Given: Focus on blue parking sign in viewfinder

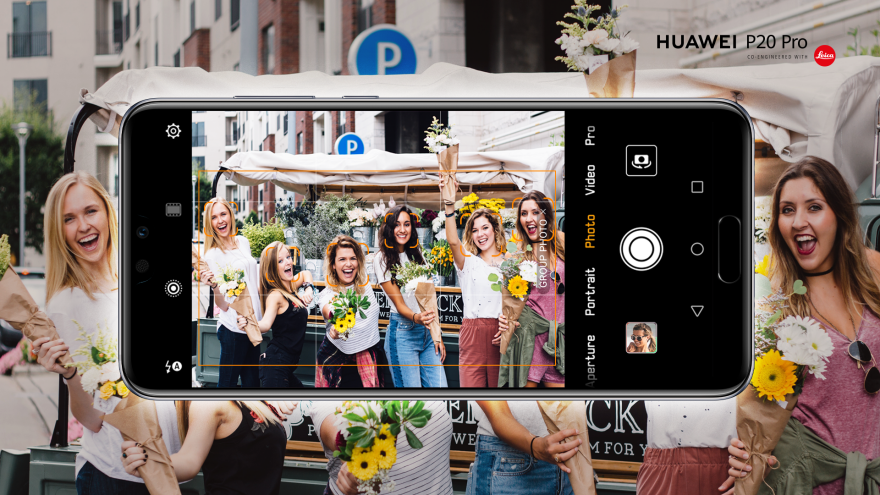Looking at the screenshot, I should [x=350, y=145].
